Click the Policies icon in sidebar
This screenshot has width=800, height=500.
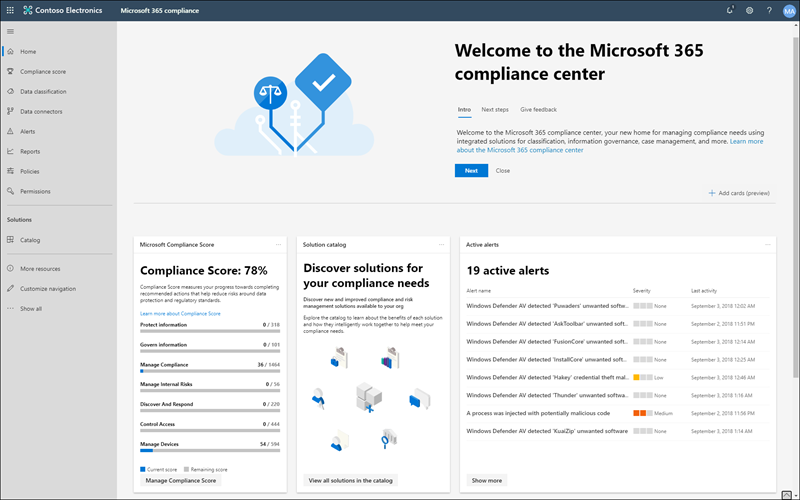tap(10, 171)
